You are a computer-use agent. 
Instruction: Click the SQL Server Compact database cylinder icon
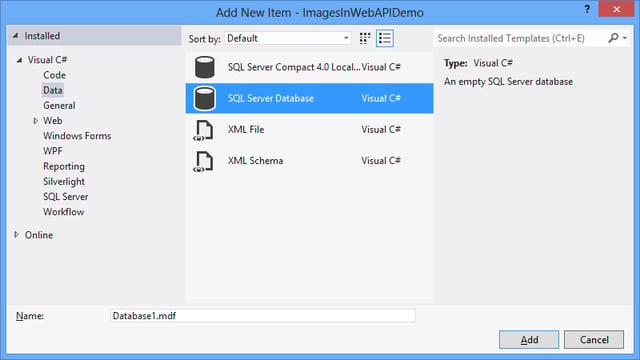204,67
